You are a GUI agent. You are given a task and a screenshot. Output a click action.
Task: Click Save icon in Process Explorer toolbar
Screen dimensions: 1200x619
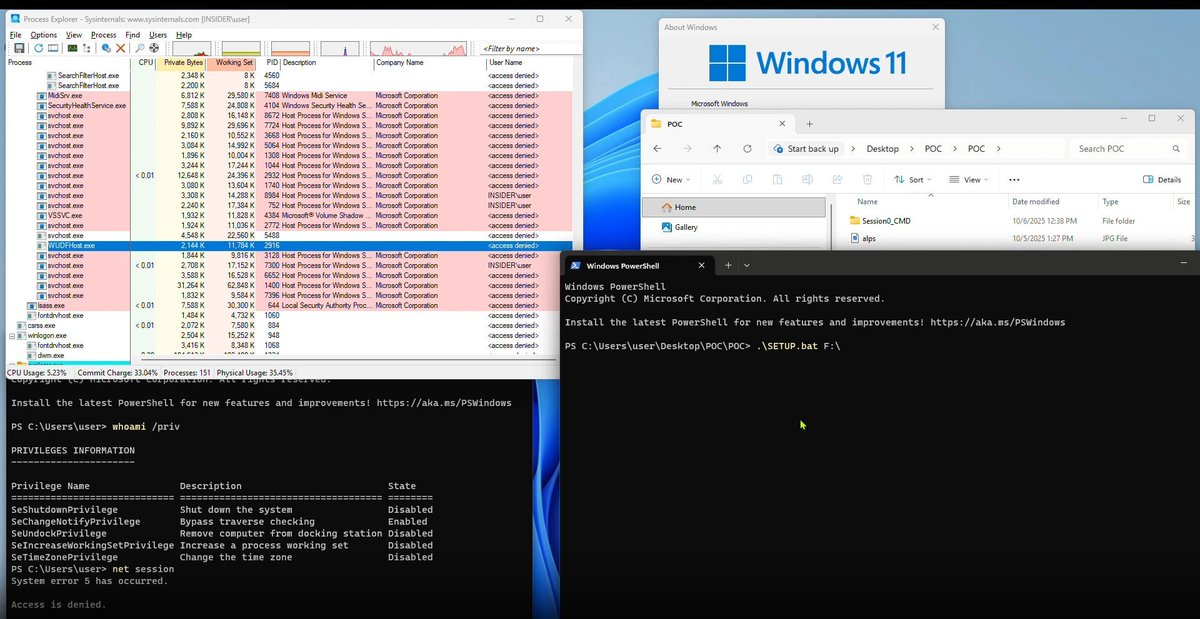(x=19, y=48)
